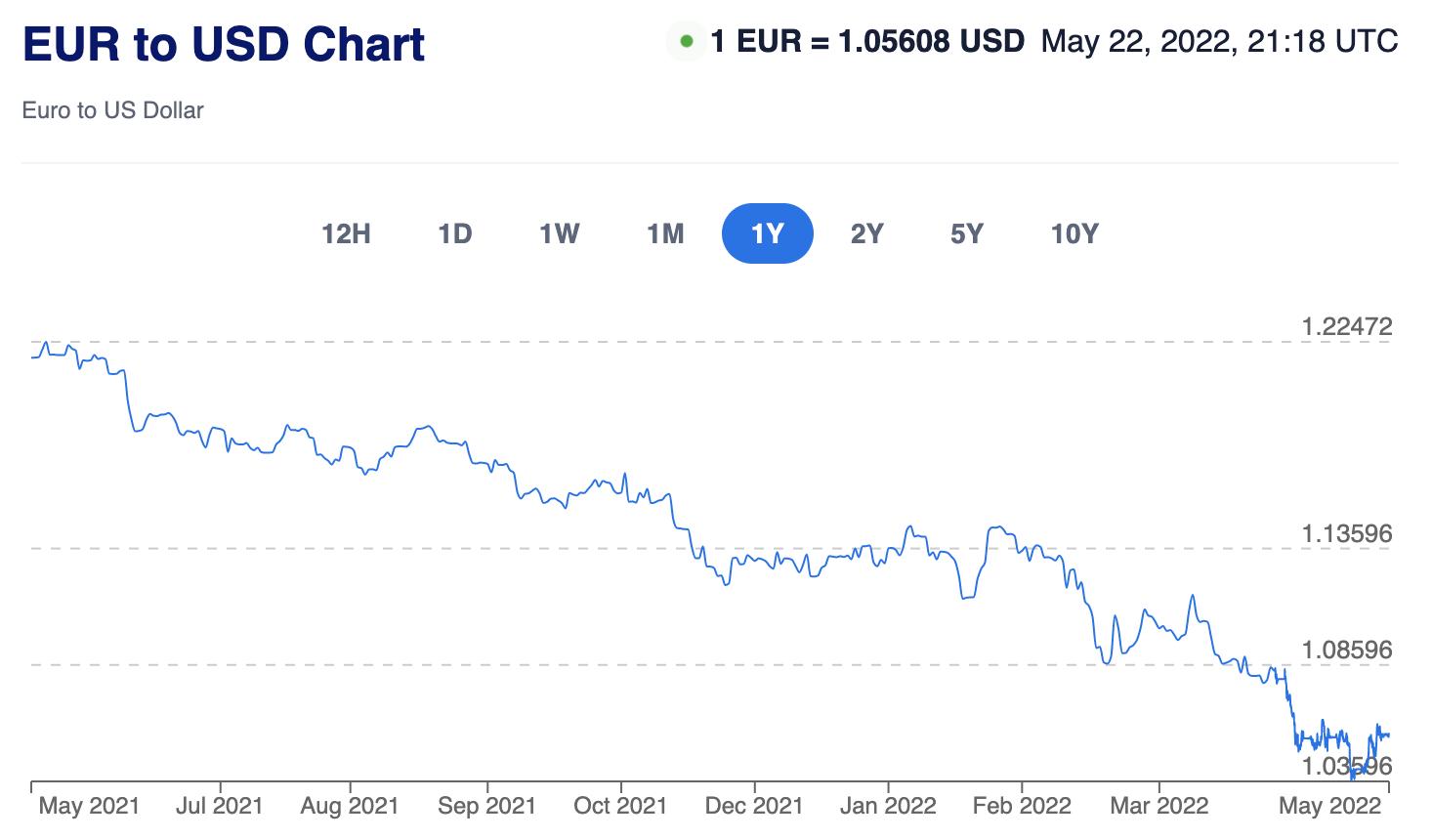Switch to the 2Y chart range
The width and height of the screenshot is (1432, 840).
click(x=867, y=234)
